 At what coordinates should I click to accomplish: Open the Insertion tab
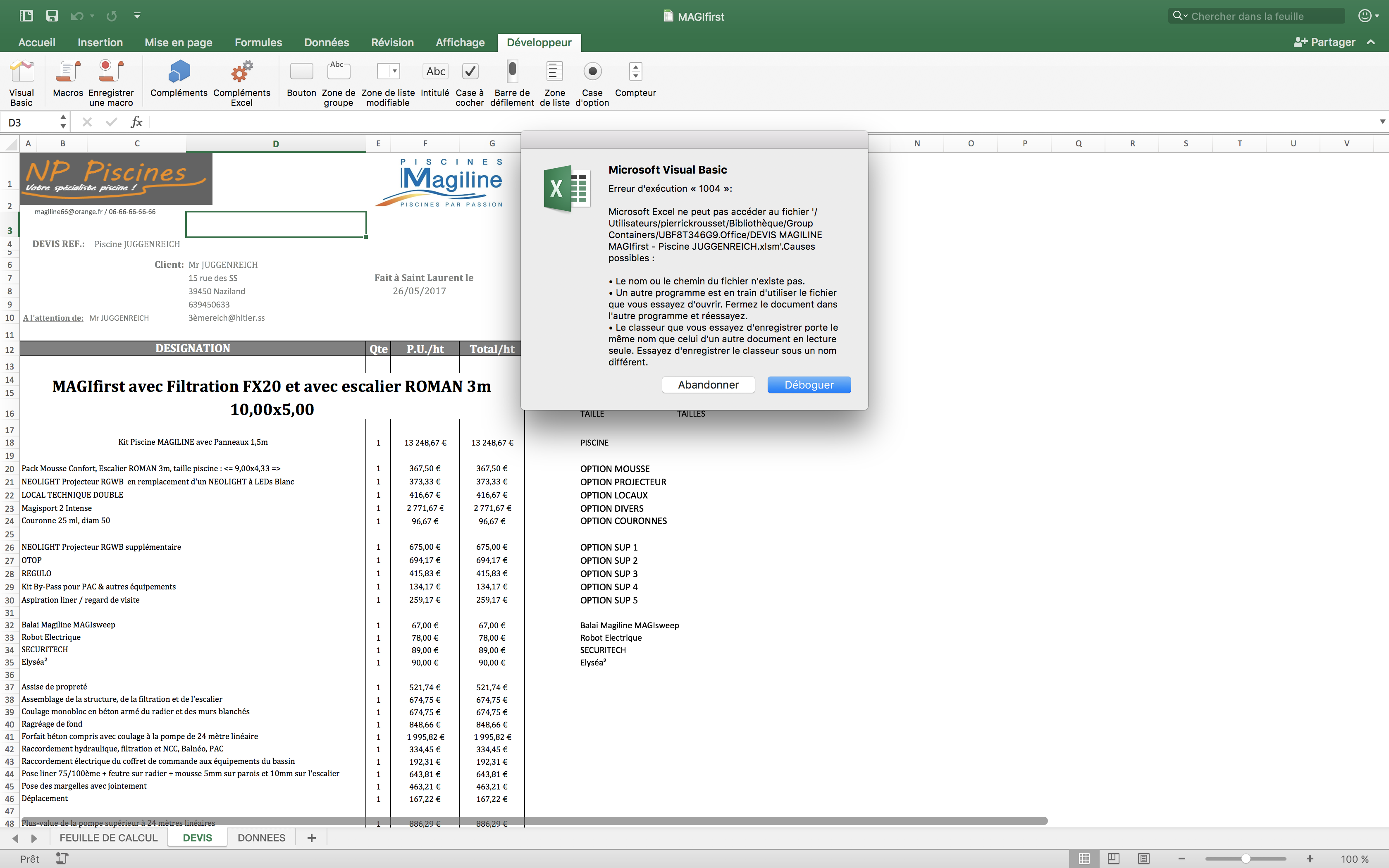click(x=100, y=43)
